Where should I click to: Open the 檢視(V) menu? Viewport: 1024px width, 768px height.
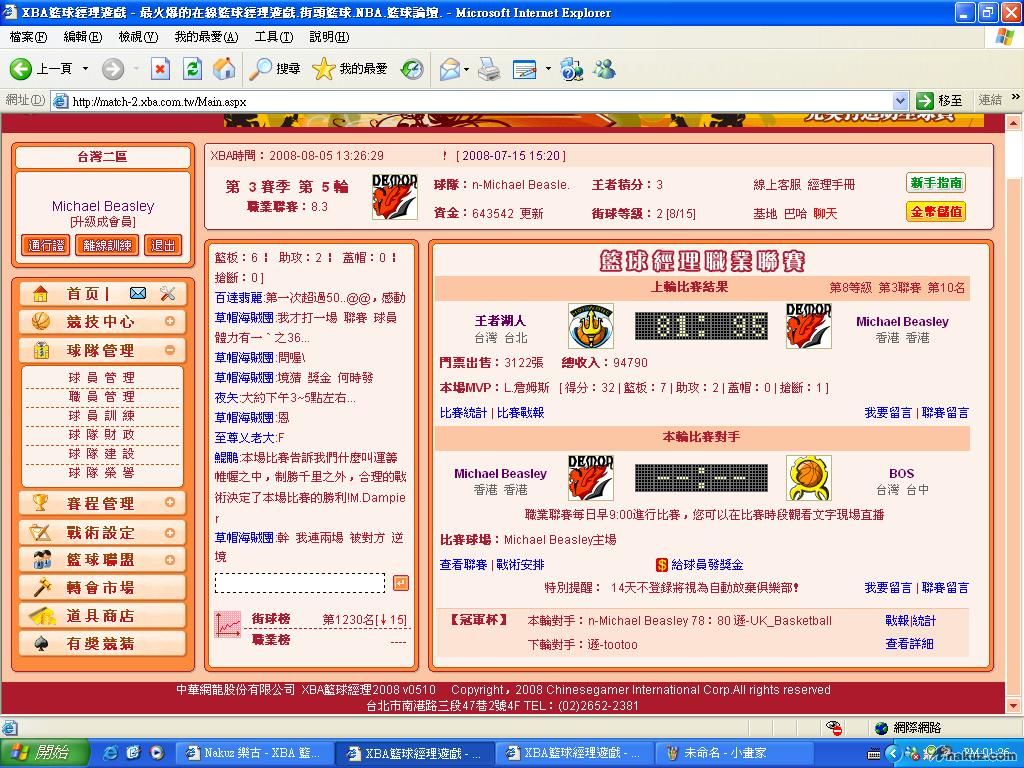(138, 37)
